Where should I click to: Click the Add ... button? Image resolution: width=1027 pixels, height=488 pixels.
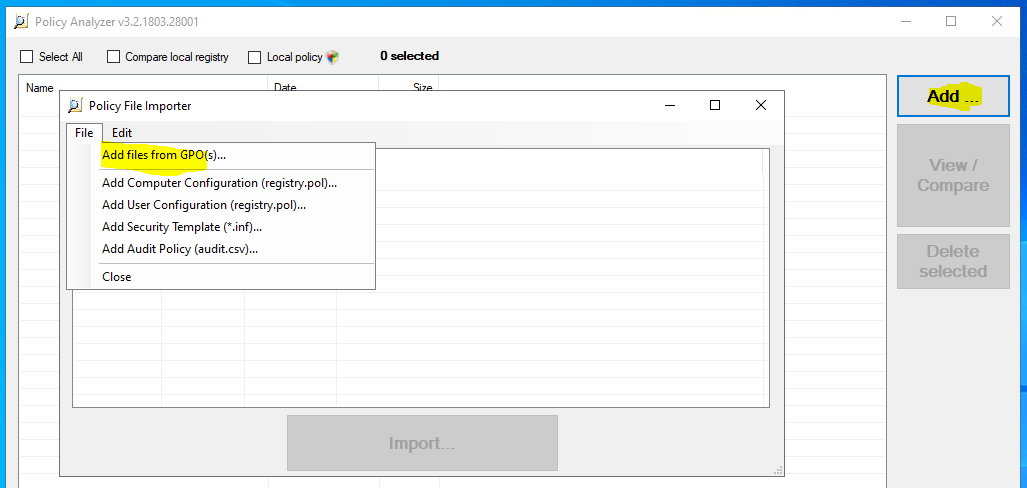click(x=953, y=96)
